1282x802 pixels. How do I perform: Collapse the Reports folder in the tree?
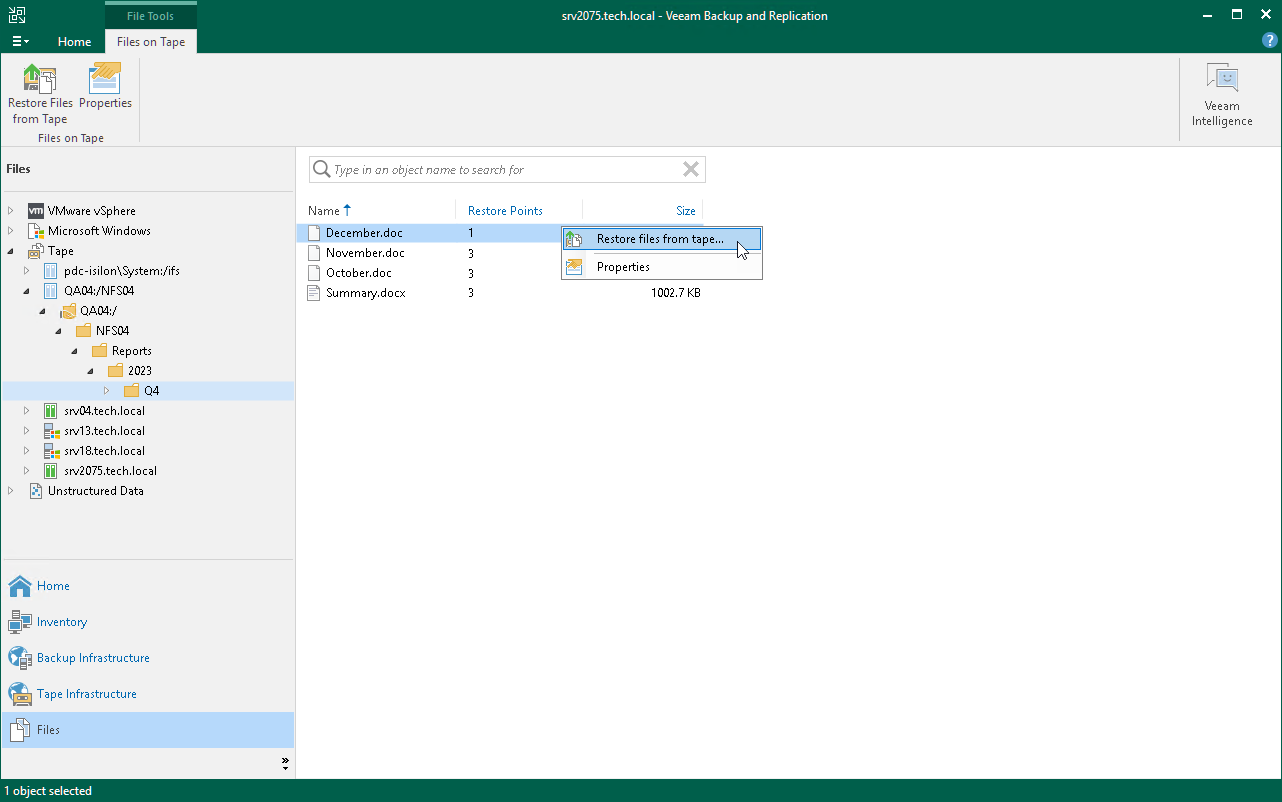(74, 350)
